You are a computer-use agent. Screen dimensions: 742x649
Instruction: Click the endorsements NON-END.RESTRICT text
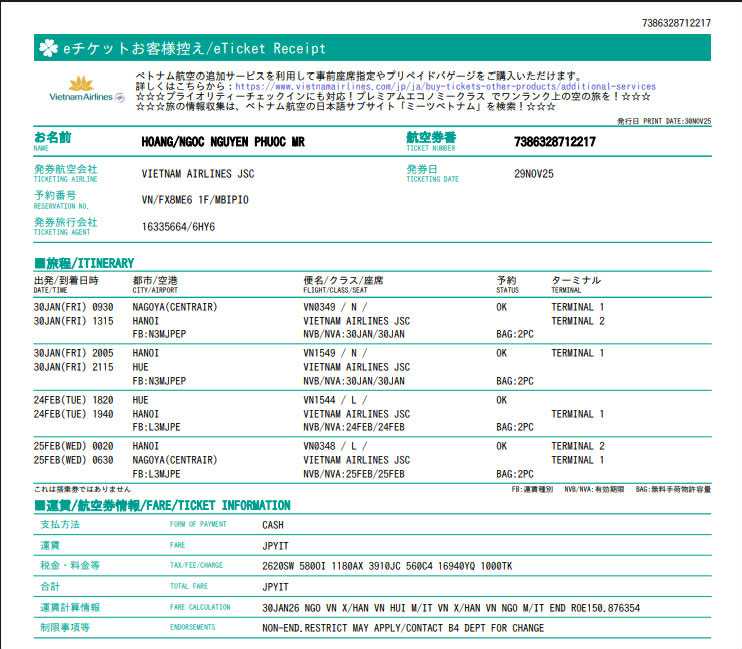click(403, 628)
